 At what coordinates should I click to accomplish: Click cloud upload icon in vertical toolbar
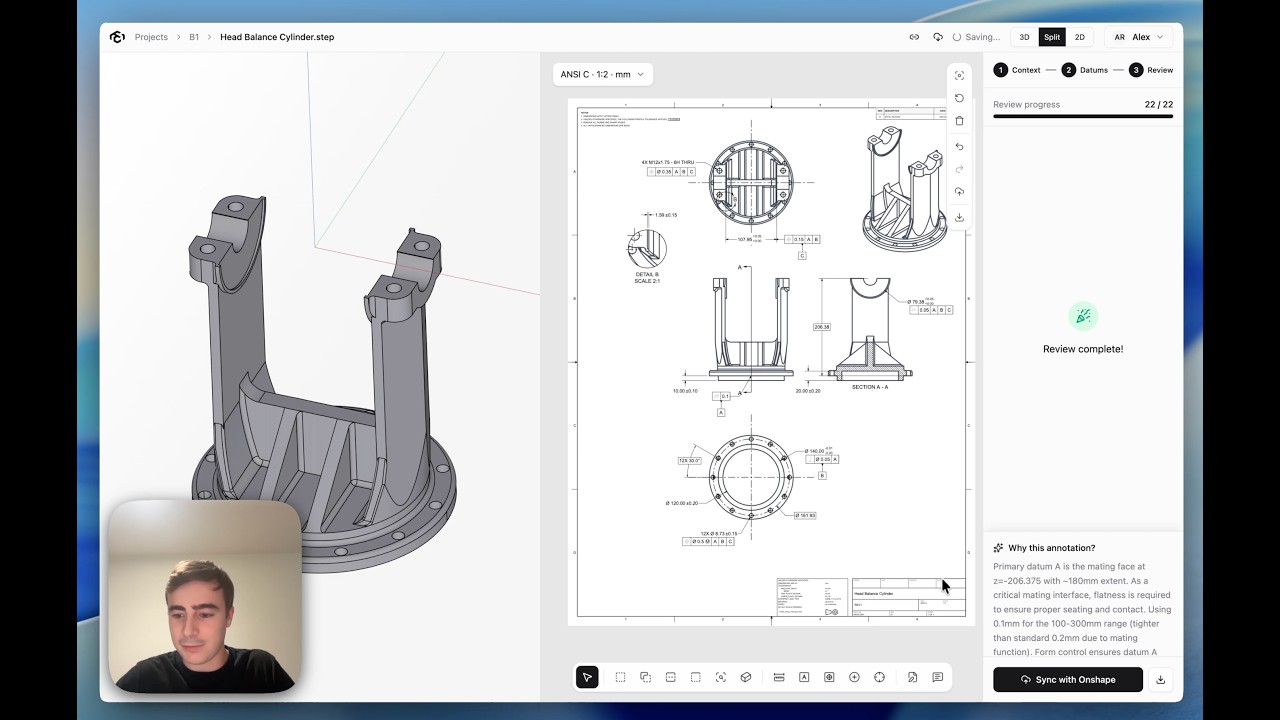[x=959, y=192]
